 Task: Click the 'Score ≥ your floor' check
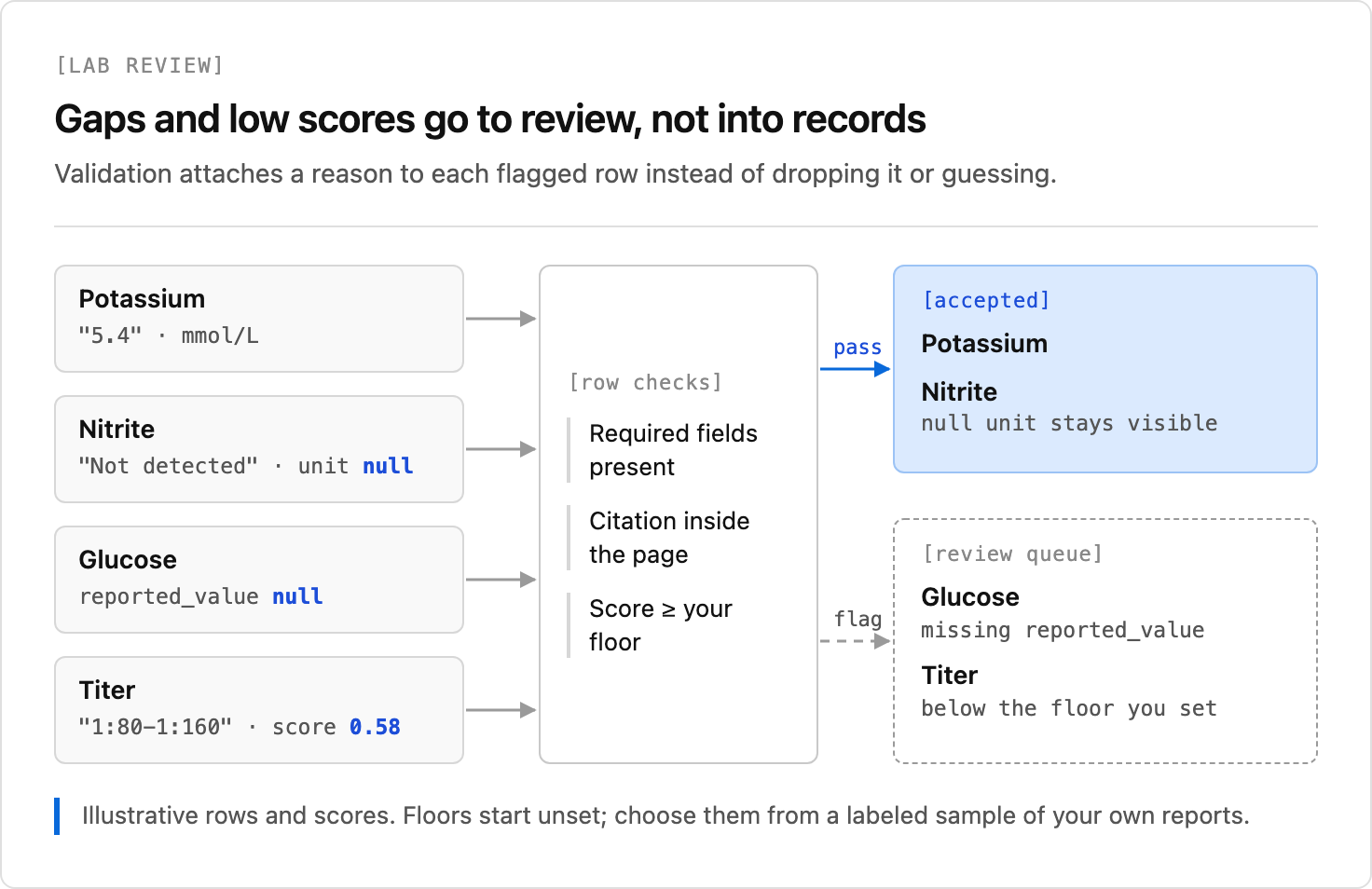(661, 625)
